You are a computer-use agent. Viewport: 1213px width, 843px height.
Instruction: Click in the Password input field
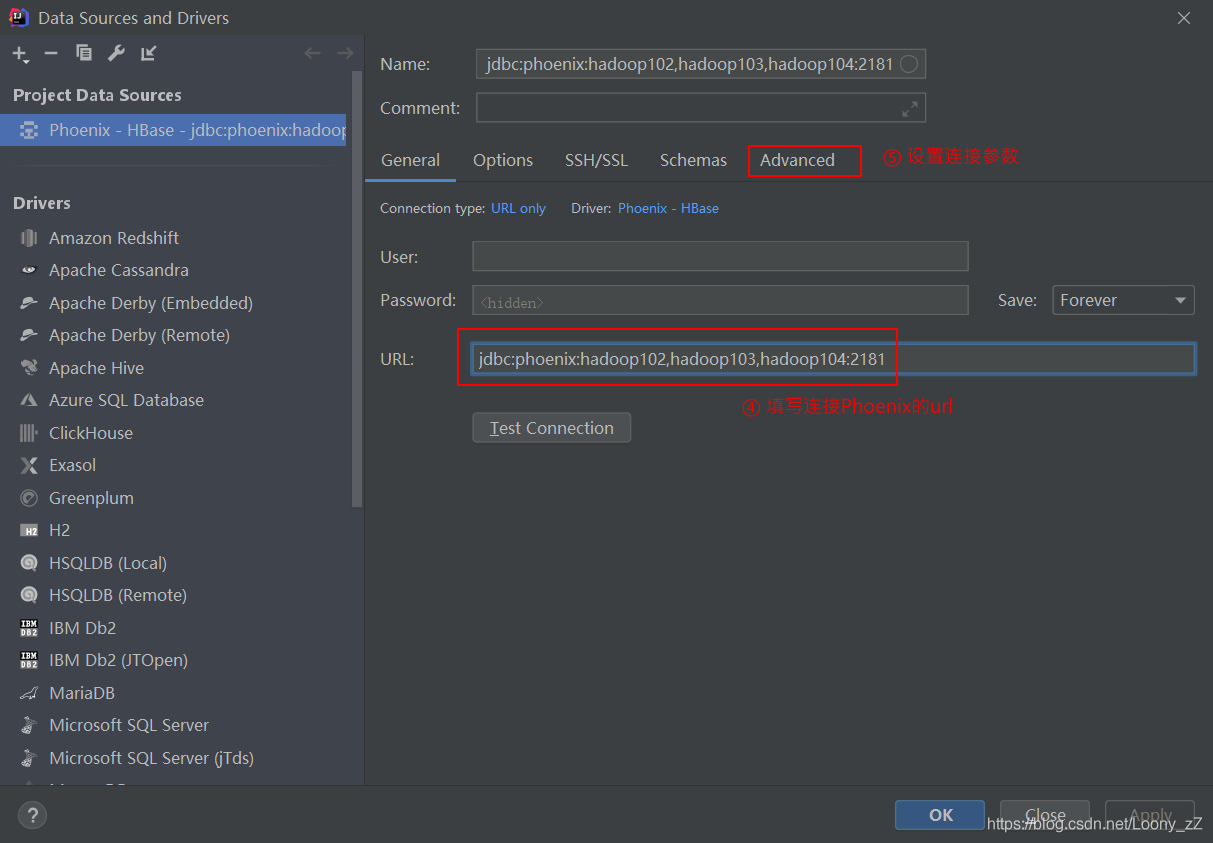pos(720,300)
